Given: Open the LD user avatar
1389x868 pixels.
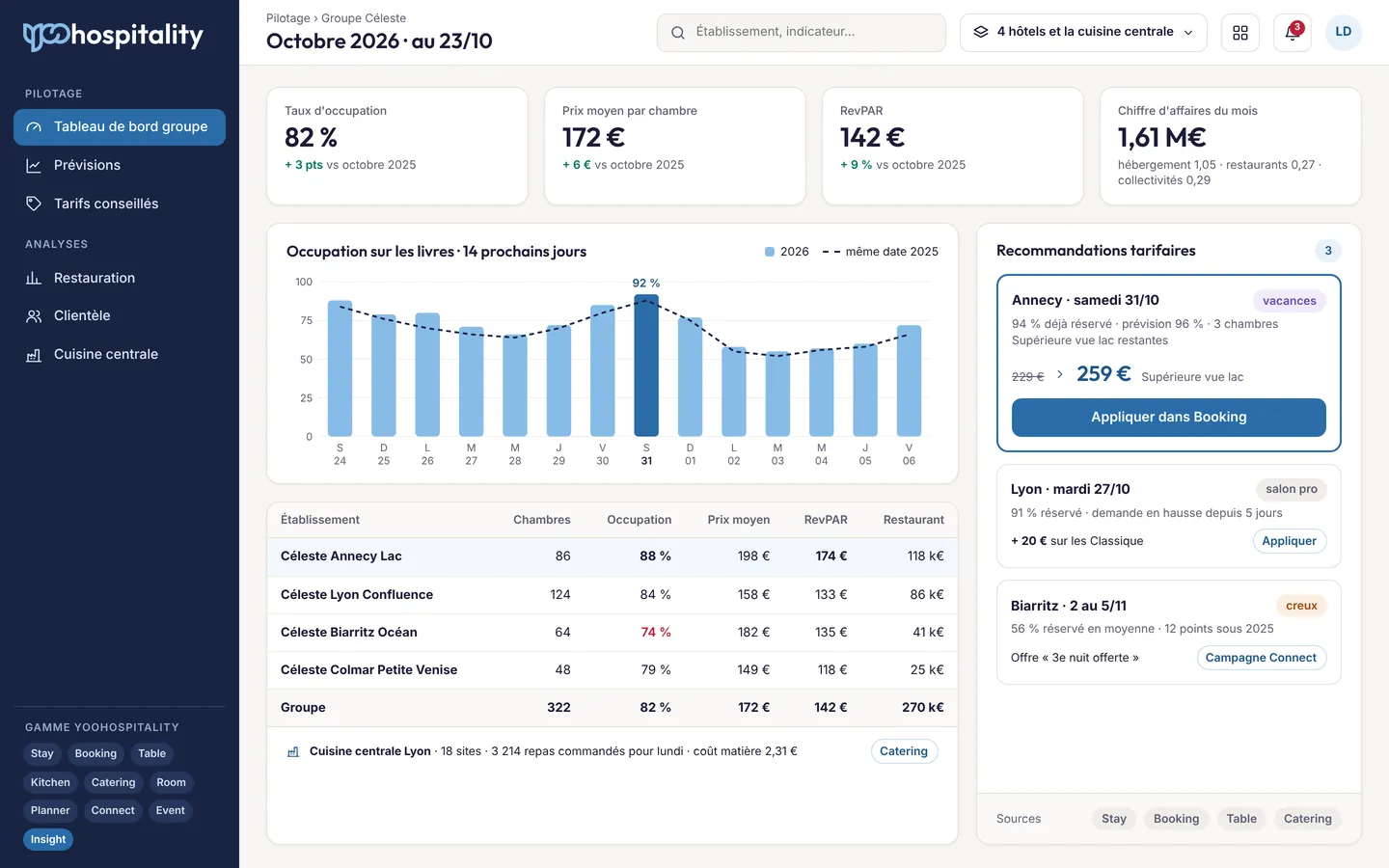Looking at the screenshot, I should click(1344, 32).
